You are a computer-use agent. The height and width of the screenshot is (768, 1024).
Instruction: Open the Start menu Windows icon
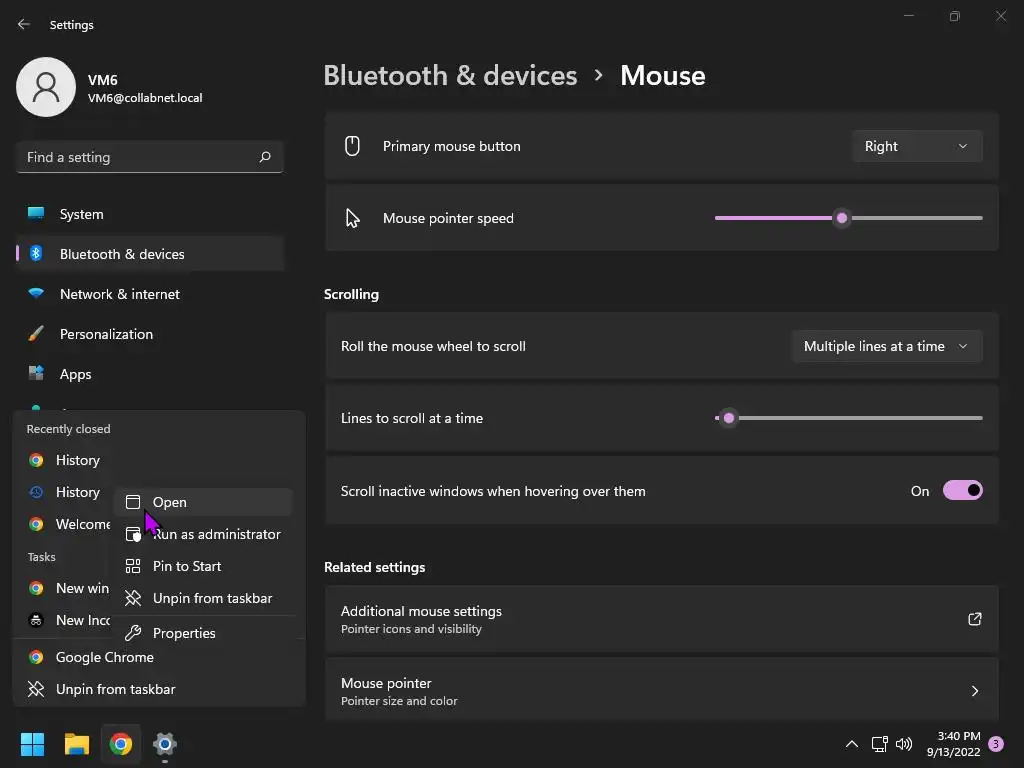pos(33,744)
